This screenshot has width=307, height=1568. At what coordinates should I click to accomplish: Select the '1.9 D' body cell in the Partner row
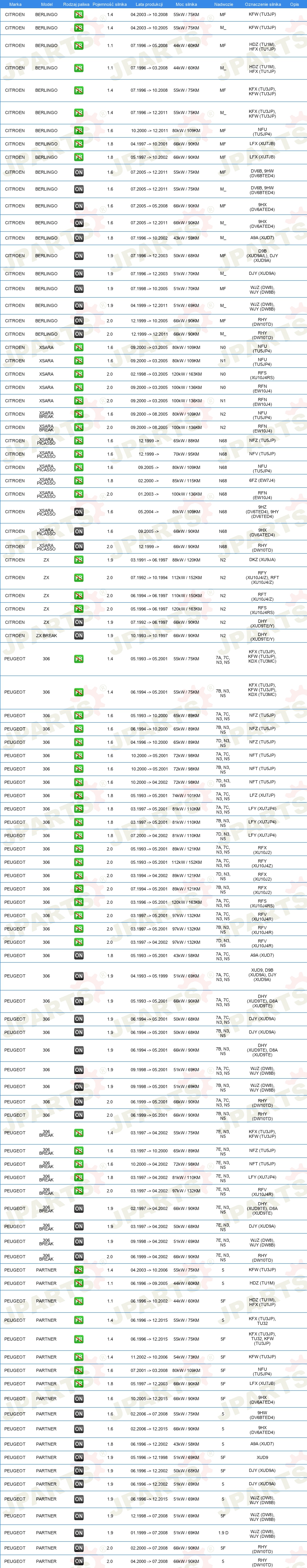pos(223,1533)
